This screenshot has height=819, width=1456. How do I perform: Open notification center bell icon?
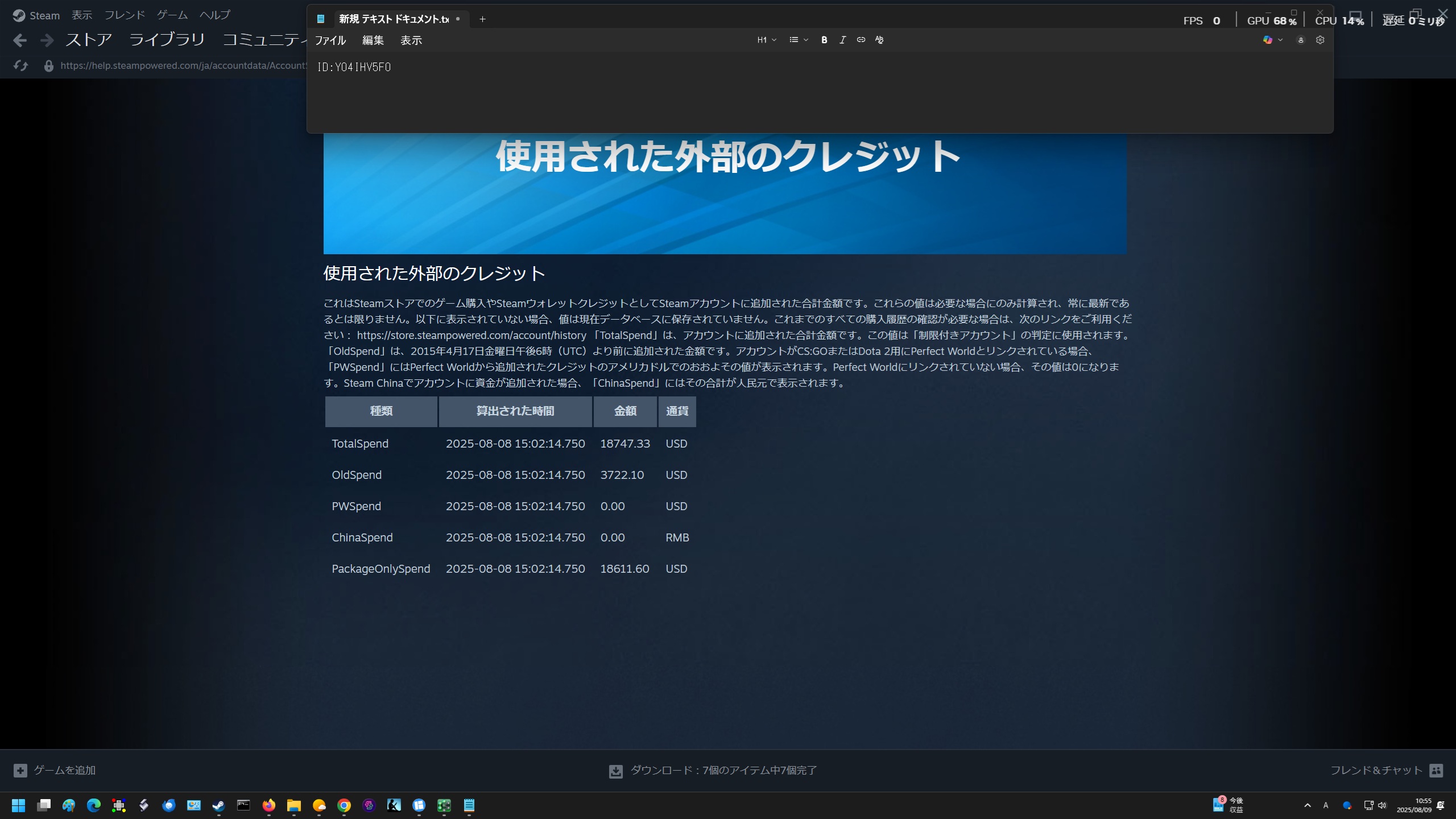(x=1441, y=805)
